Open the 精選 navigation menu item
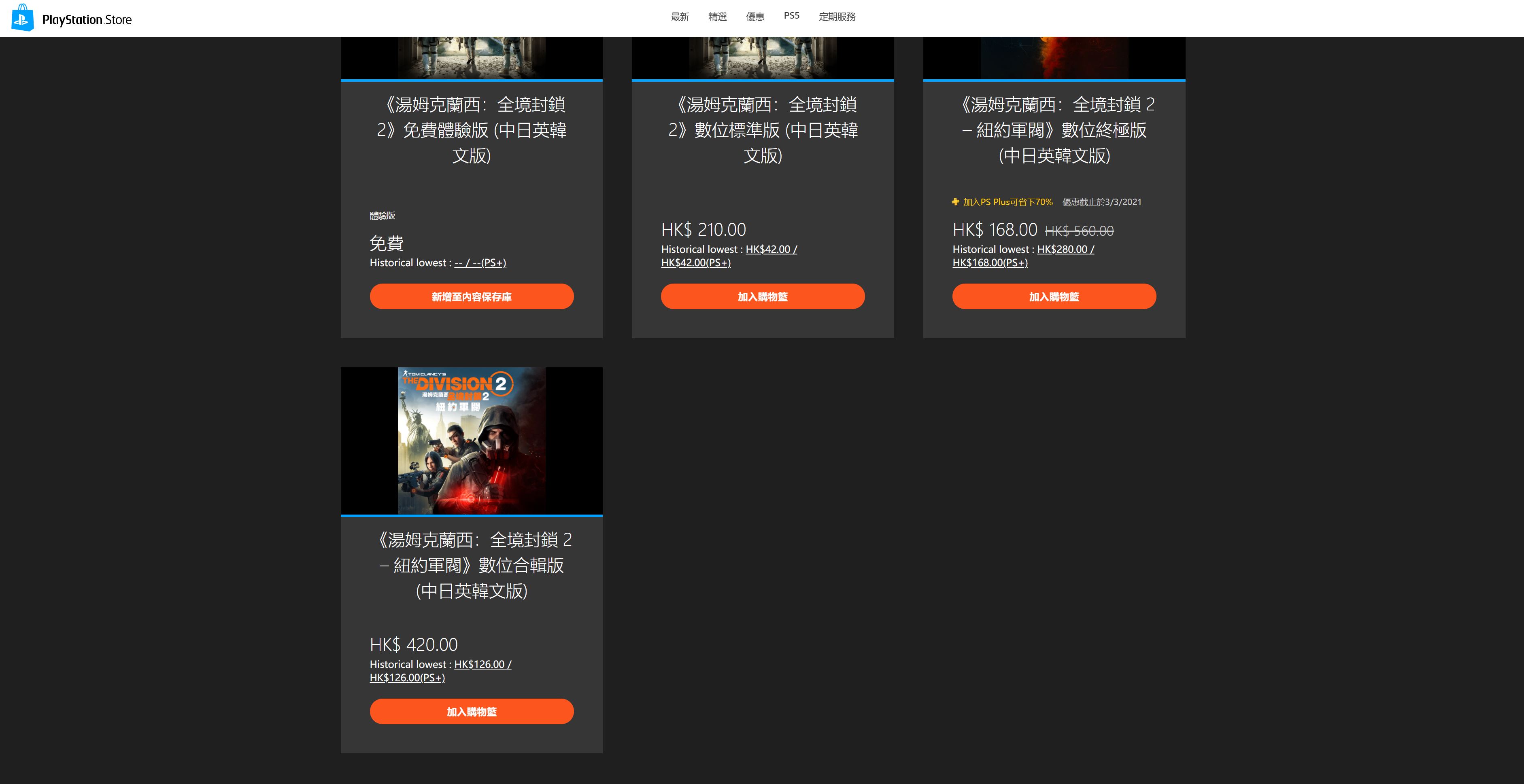The image size is (1524, 784). pyautogui.click(x=717, y=17)
